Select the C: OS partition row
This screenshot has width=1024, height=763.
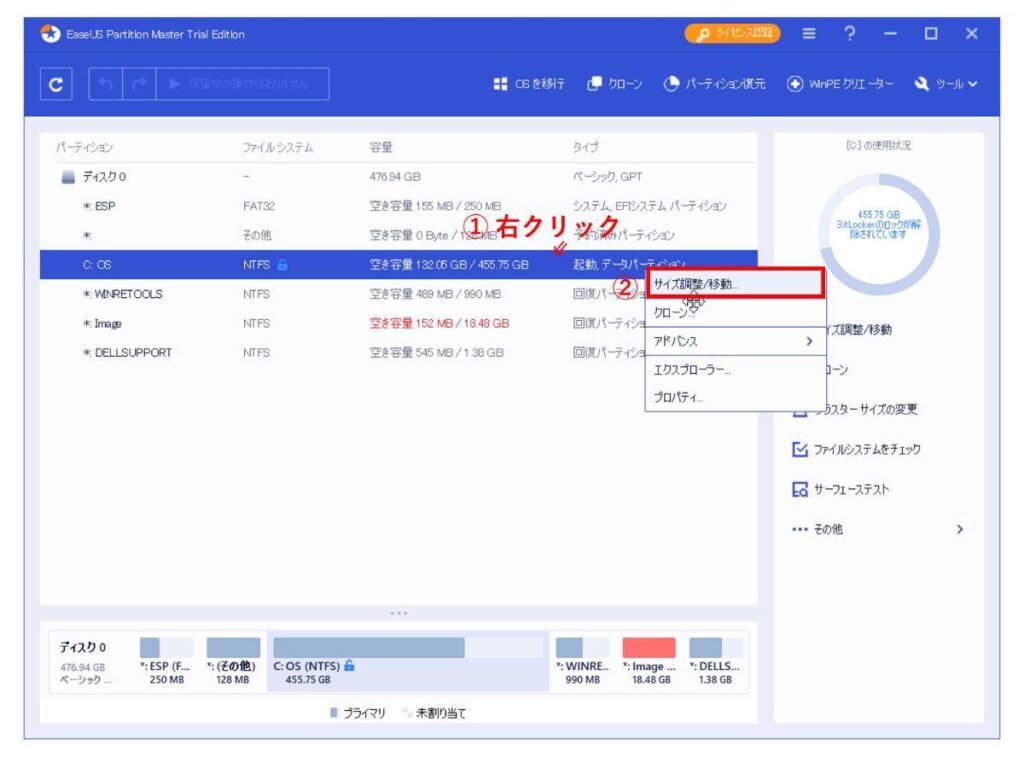398,265
